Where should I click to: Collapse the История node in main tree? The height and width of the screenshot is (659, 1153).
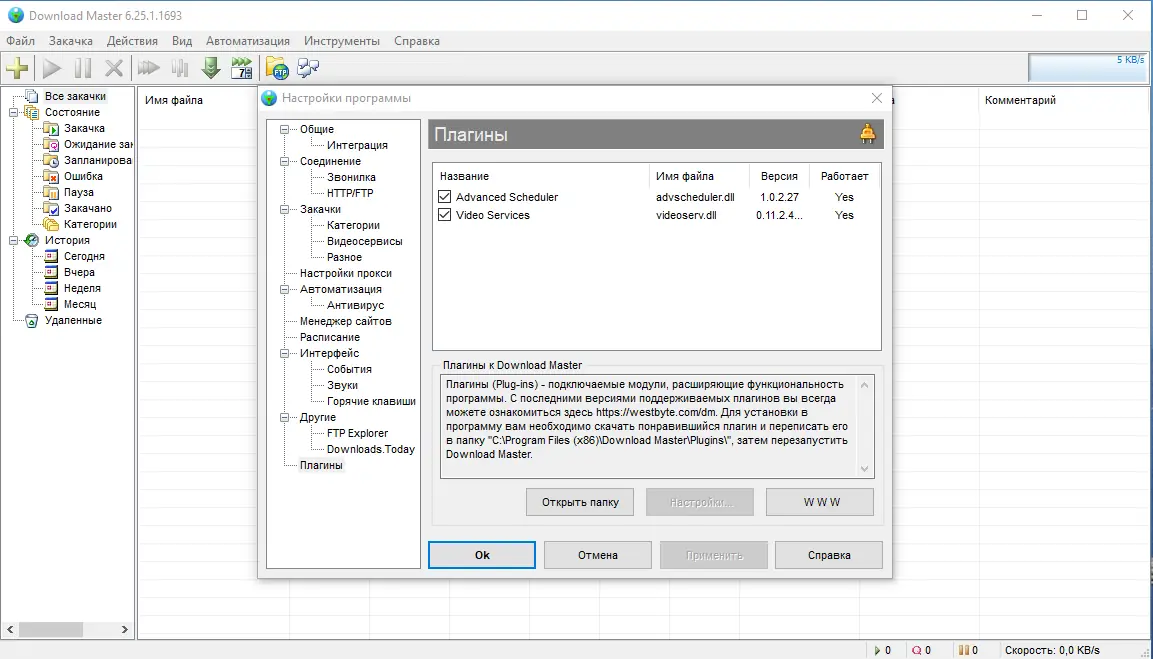(x=13, y=241)
